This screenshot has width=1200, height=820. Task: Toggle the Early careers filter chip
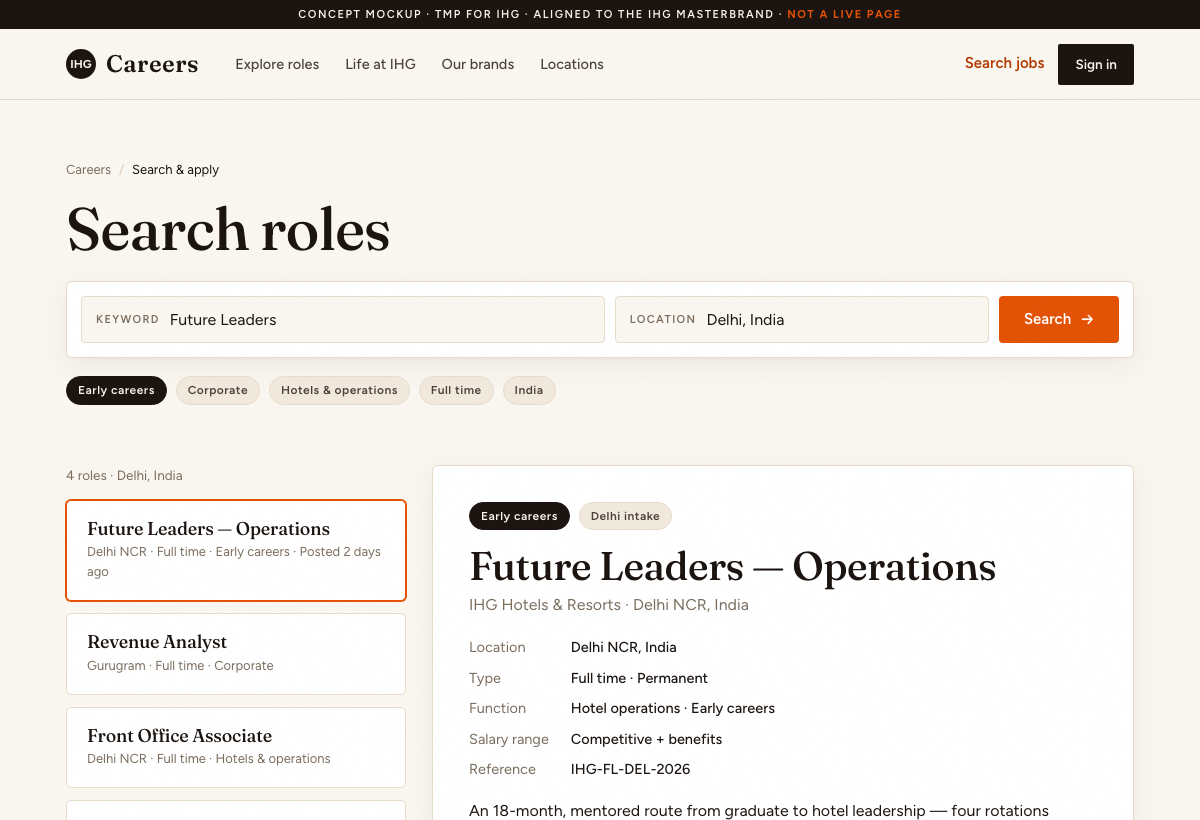click(x=116, y=390)
